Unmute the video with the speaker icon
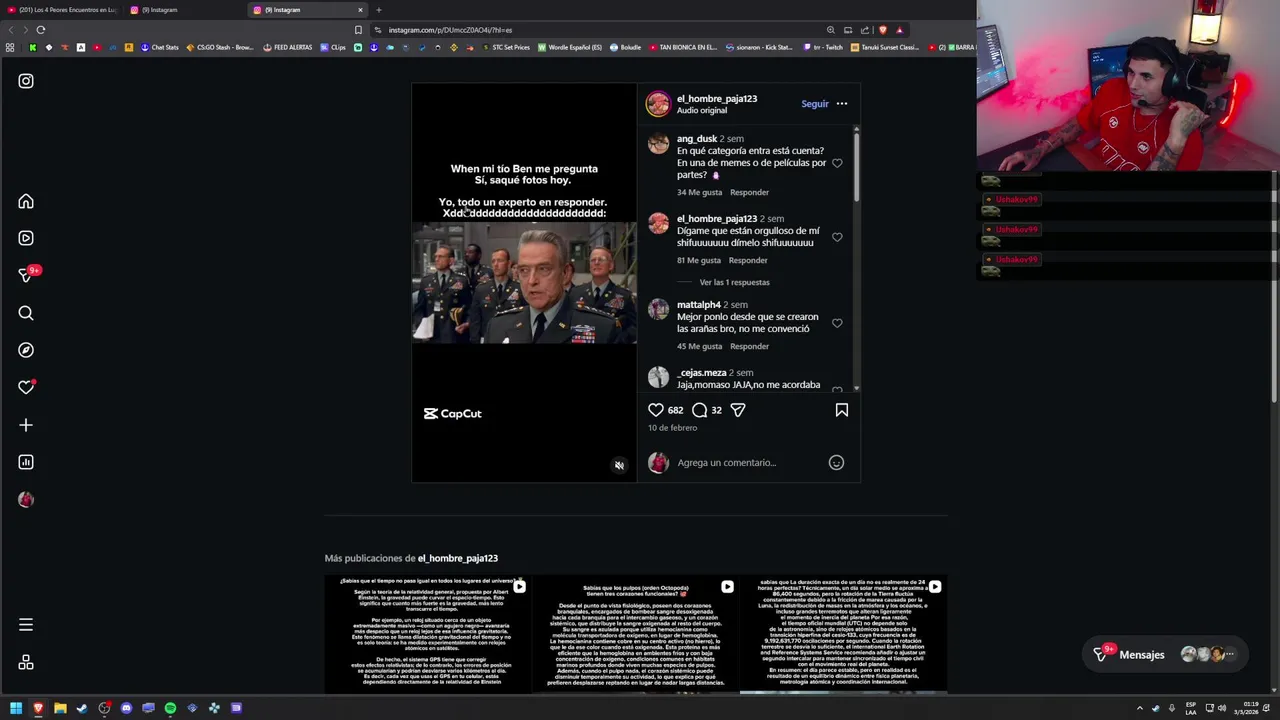The height and width of the screenshot is (720, 1280). (619, 465)
